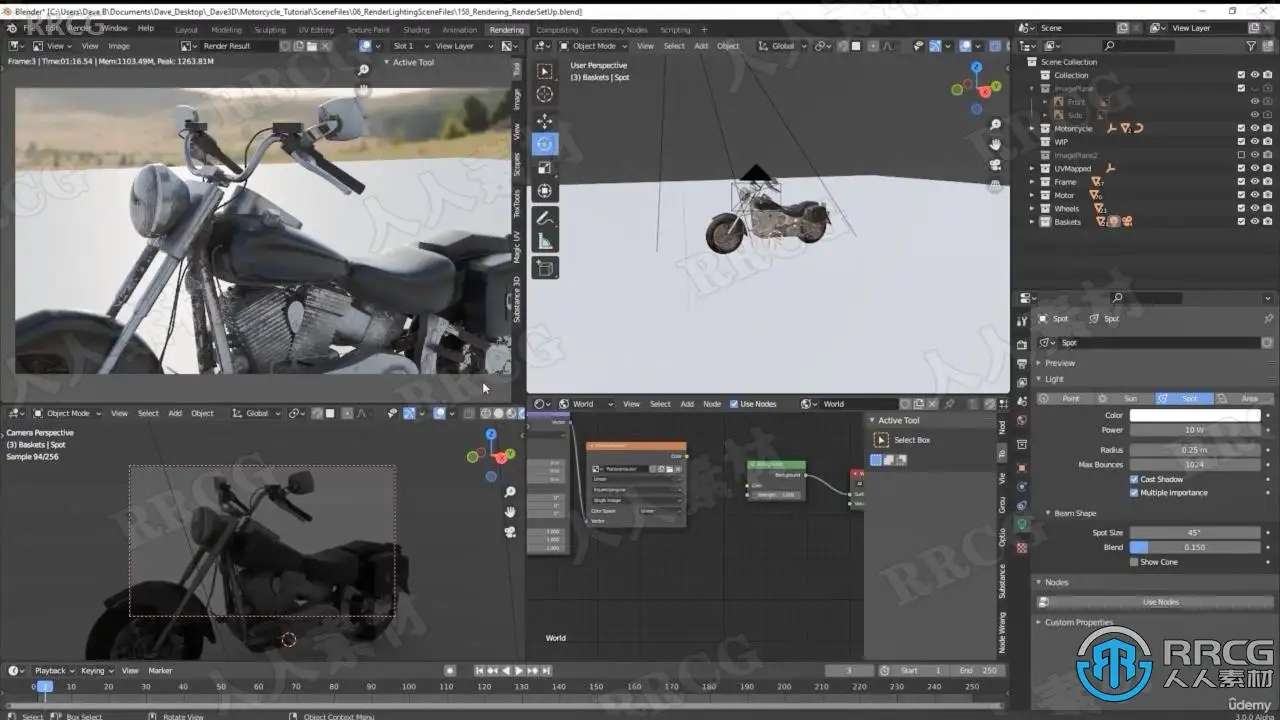Screen dimensions: 1280x720
Task: Select the Move tool in viewport toolbar
Action: click(x=544, y=121)
